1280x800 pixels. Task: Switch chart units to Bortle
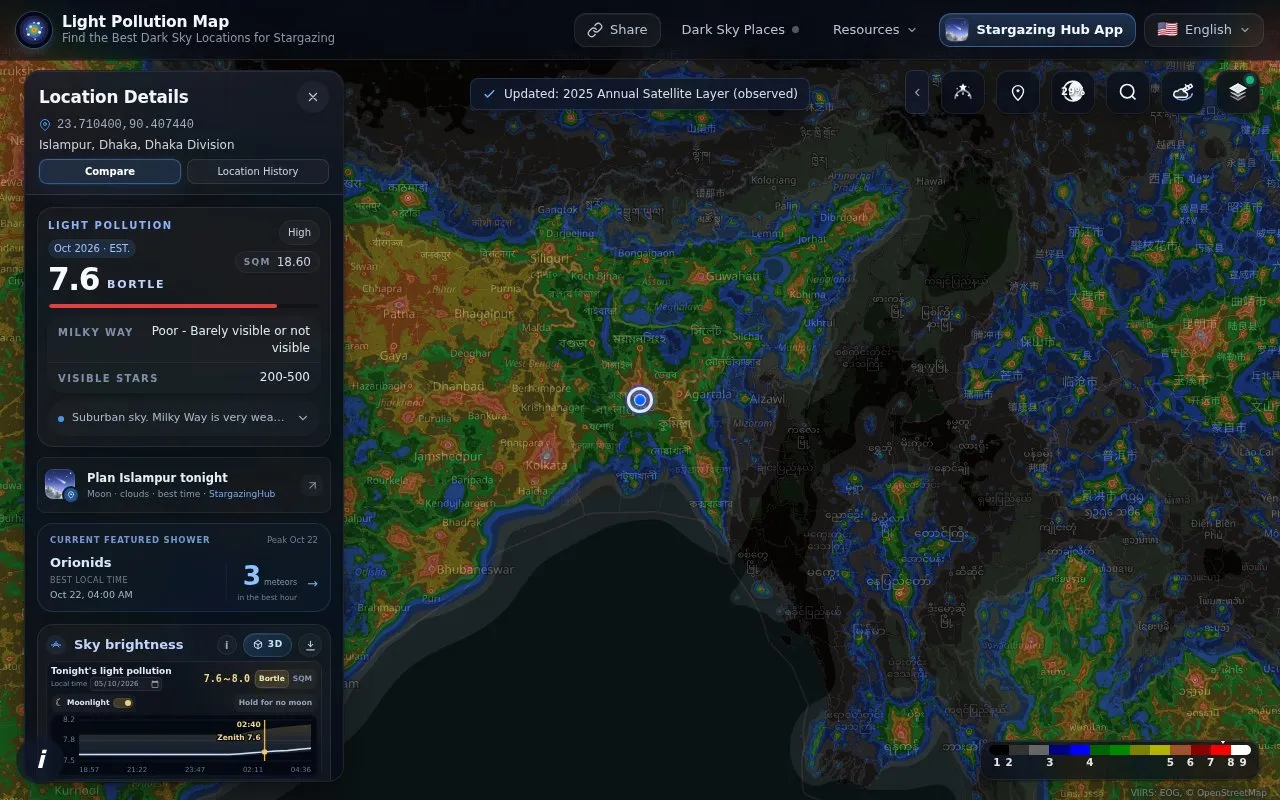(272, 678)
